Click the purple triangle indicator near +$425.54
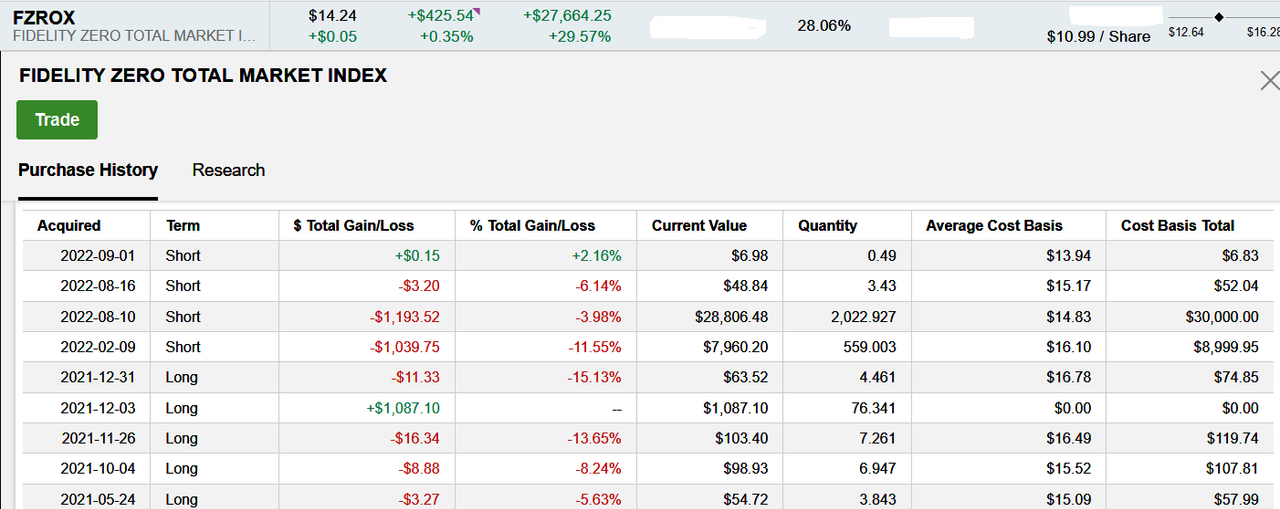Viewport: 1280px width, 509px height. pos(477,12)
